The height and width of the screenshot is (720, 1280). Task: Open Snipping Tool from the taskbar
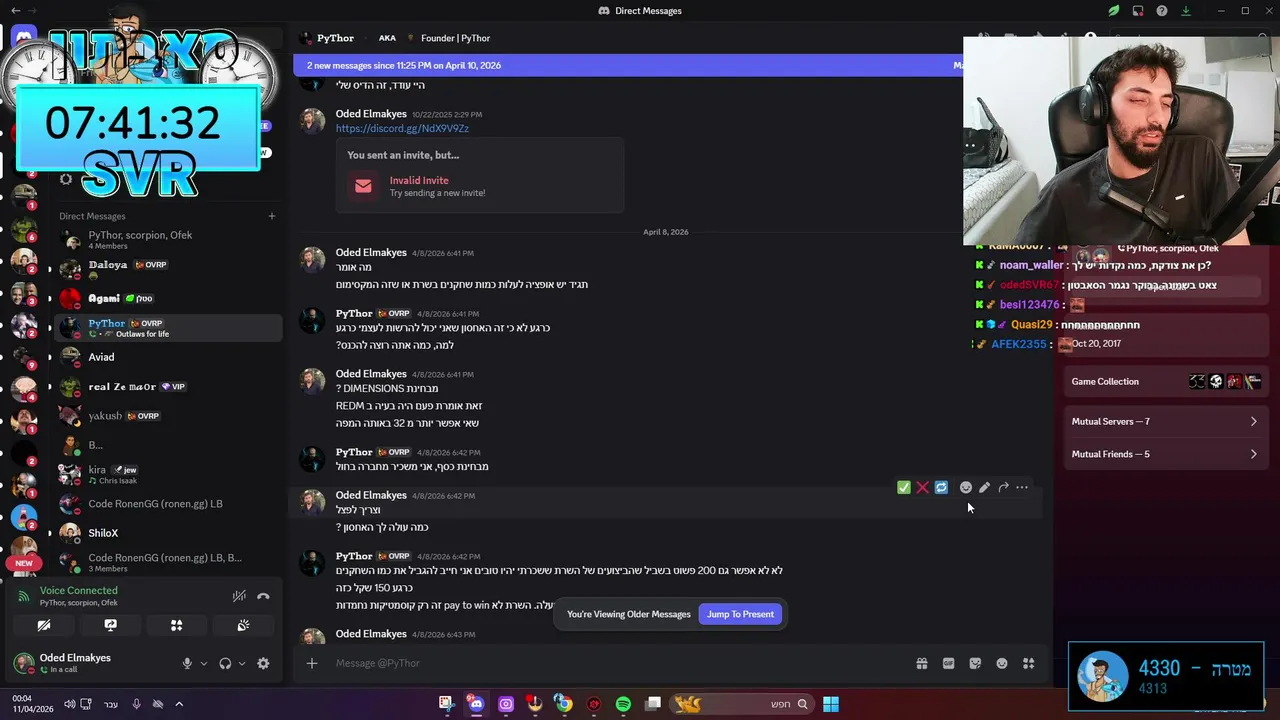coord(446,704)
